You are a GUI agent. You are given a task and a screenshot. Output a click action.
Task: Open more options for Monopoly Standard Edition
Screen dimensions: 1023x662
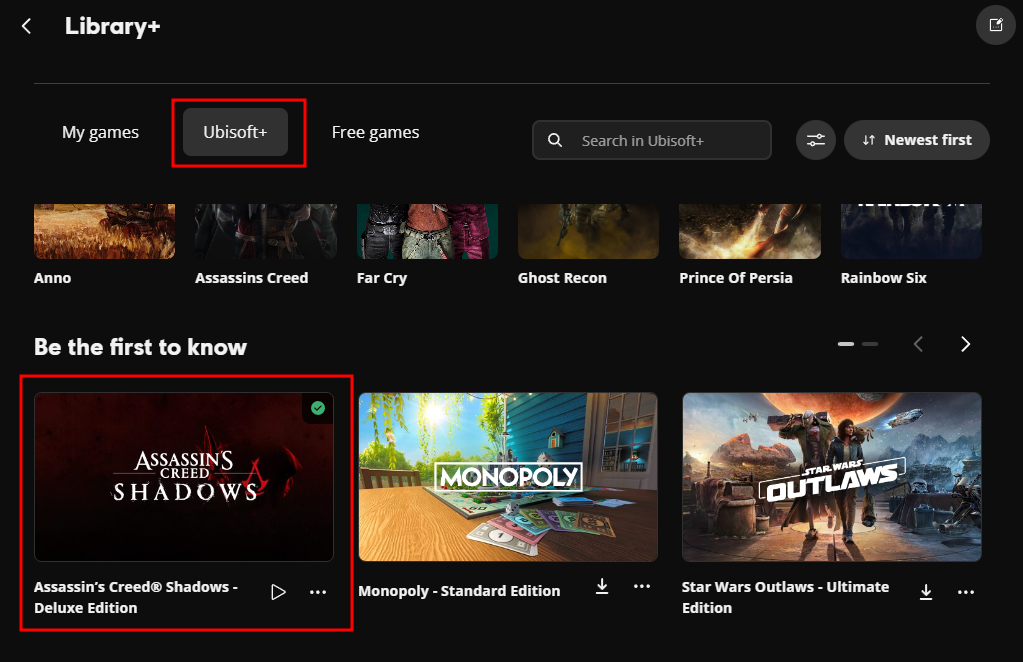[642, 586]
